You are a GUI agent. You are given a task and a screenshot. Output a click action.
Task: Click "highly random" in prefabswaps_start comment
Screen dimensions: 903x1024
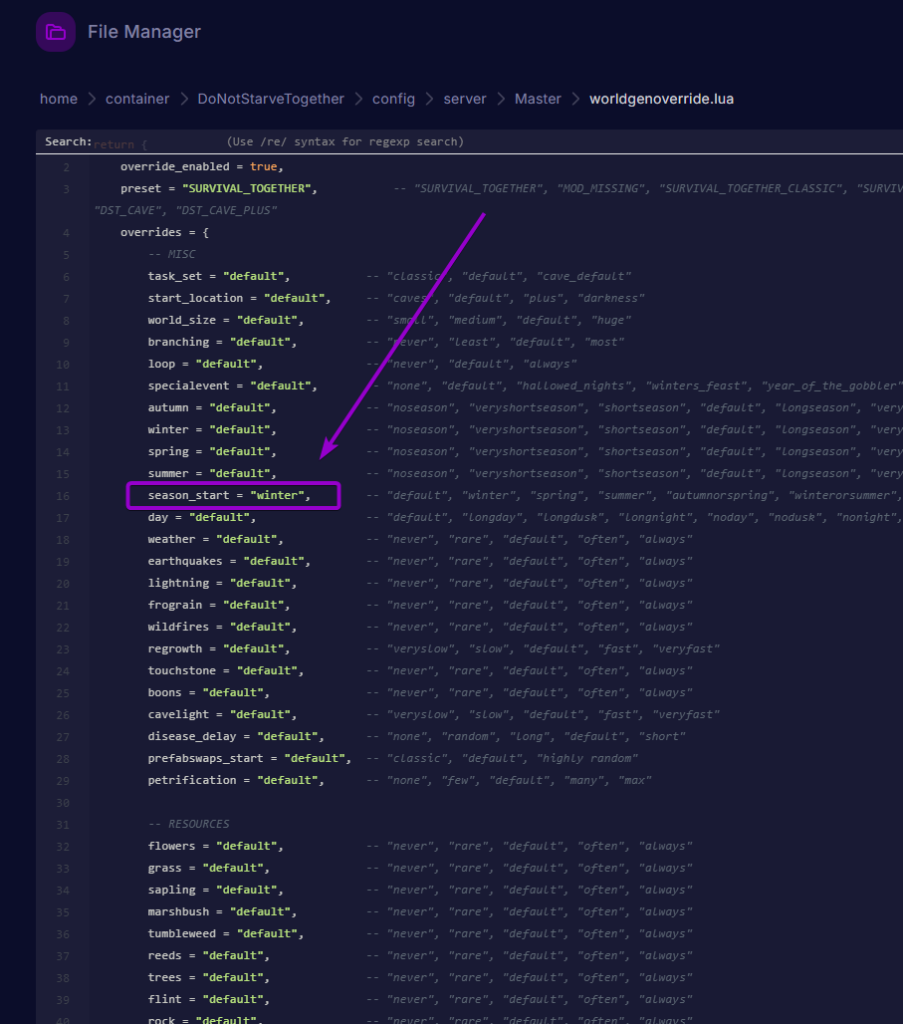[x=588, y=758]
